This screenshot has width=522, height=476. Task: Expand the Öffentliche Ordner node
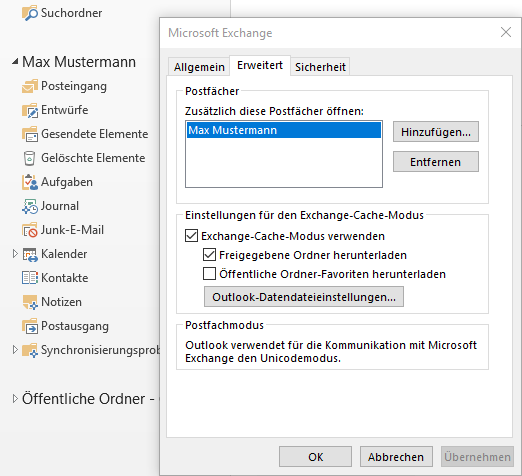click(x=15, y=398)
